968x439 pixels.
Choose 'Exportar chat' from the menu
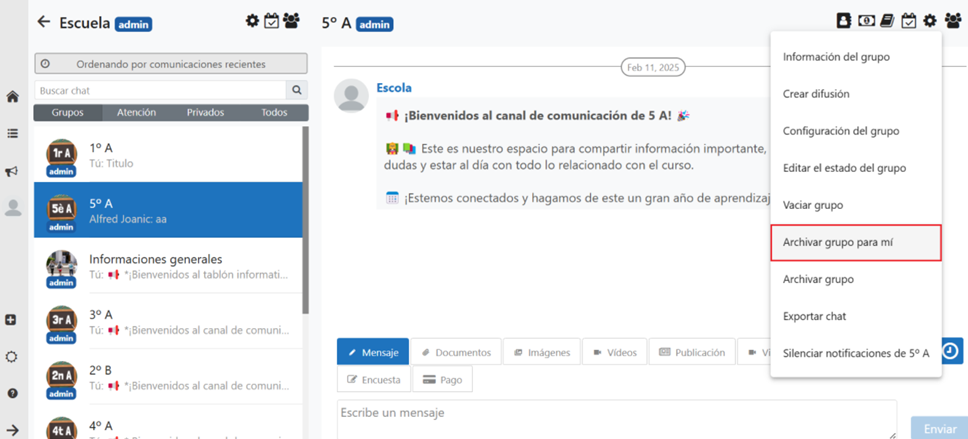[x=814, y=316]
